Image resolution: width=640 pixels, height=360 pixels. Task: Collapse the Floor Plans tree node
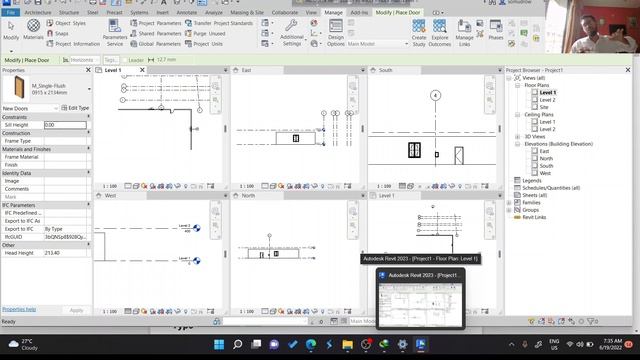tap(517, 85)
